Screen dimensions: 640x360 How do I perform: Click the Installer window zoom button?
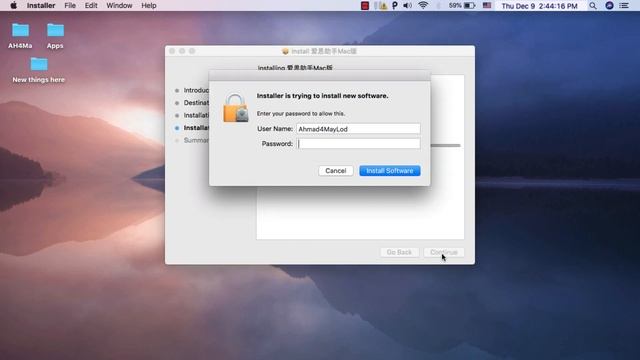click(x=192, y=51)
